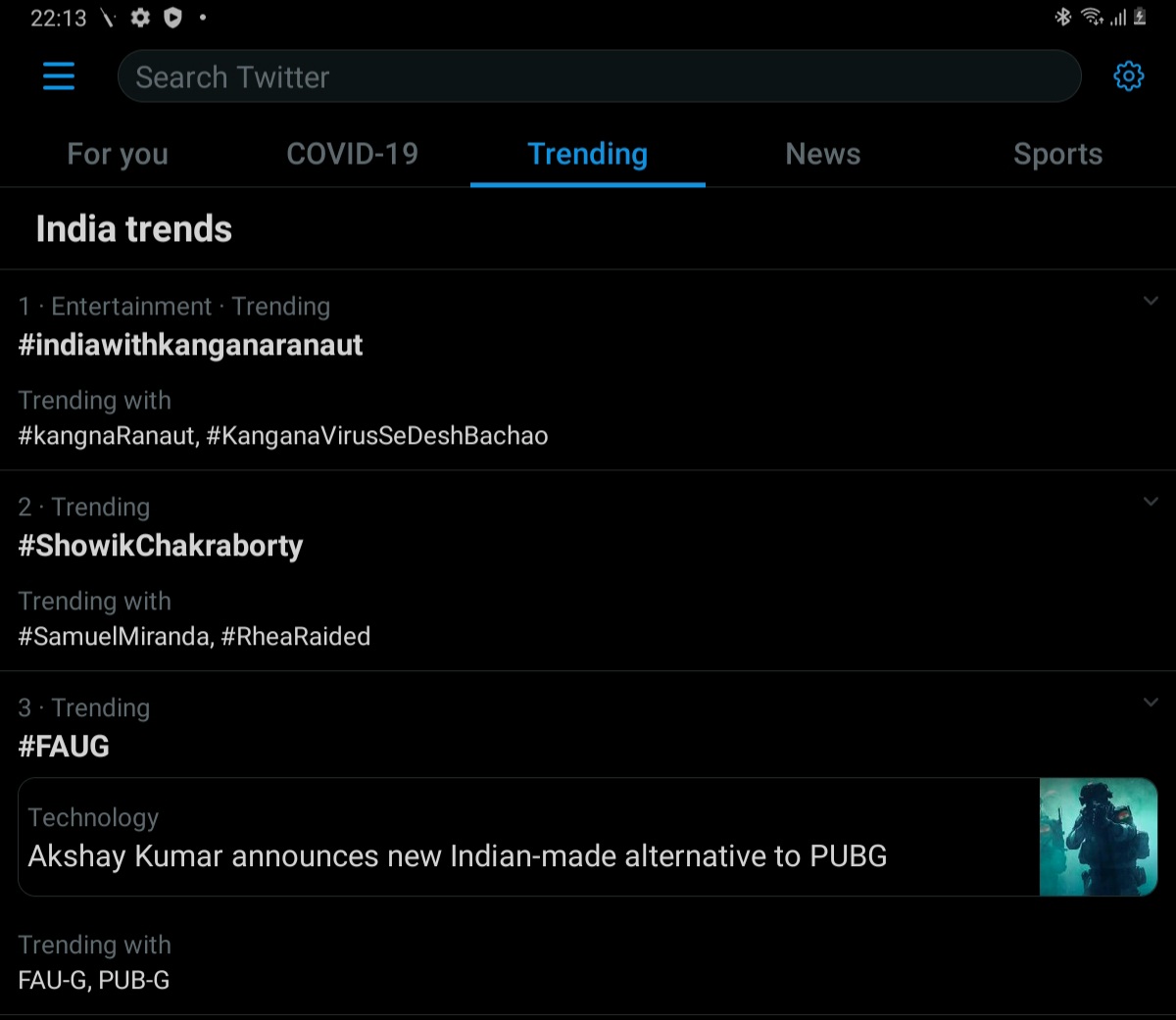
Task: Open the #ShowikChakraborty hashtag
Action: [161, 546]
